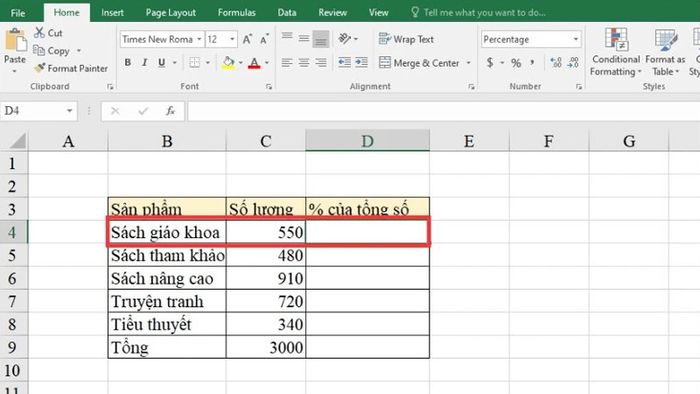700x394 pixels.
Task: Apply yellow fill color bucket
Action: pyautogui.click(x=228, y=62)
